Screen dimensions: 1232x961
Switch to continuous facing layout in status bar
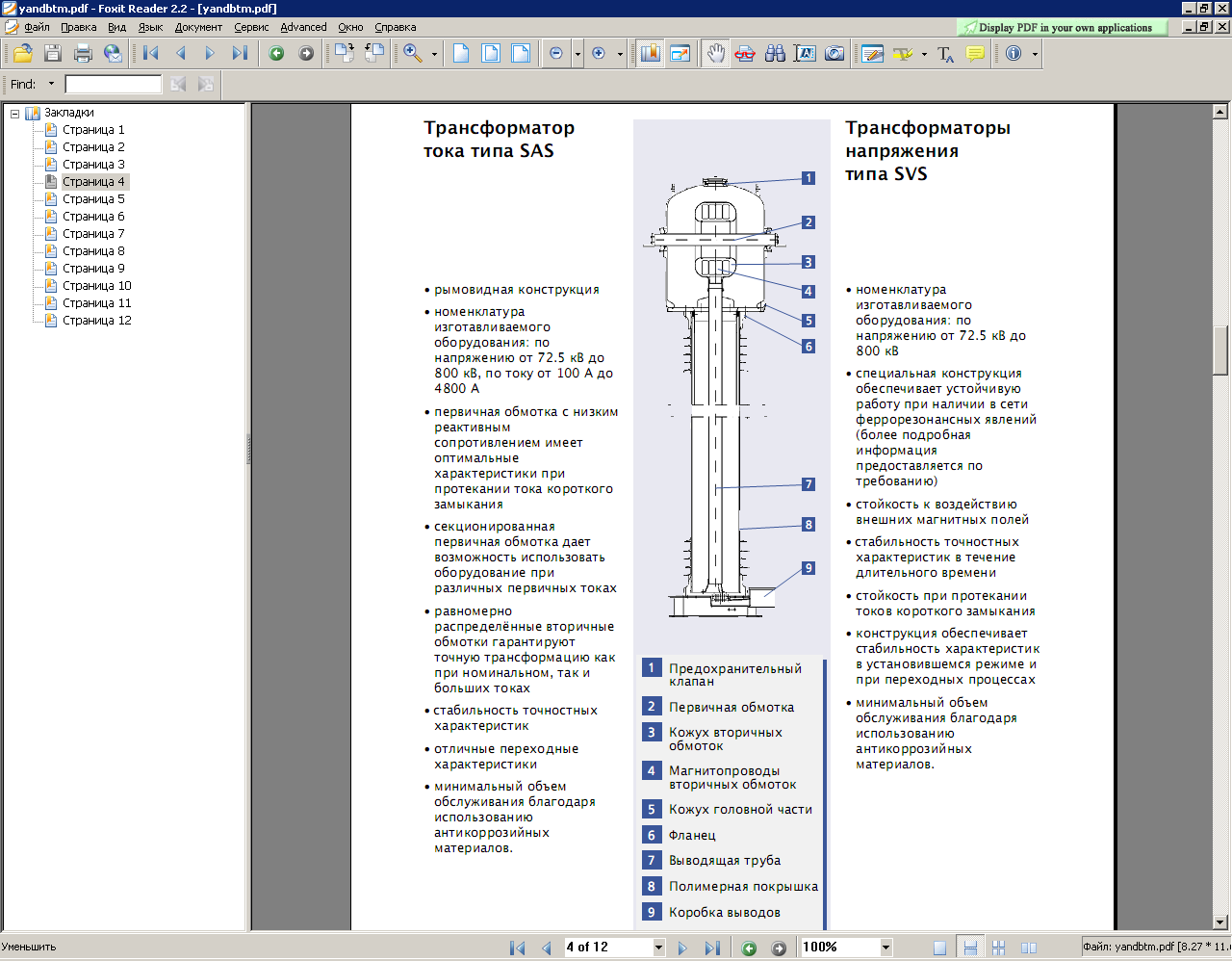point(999,948)
